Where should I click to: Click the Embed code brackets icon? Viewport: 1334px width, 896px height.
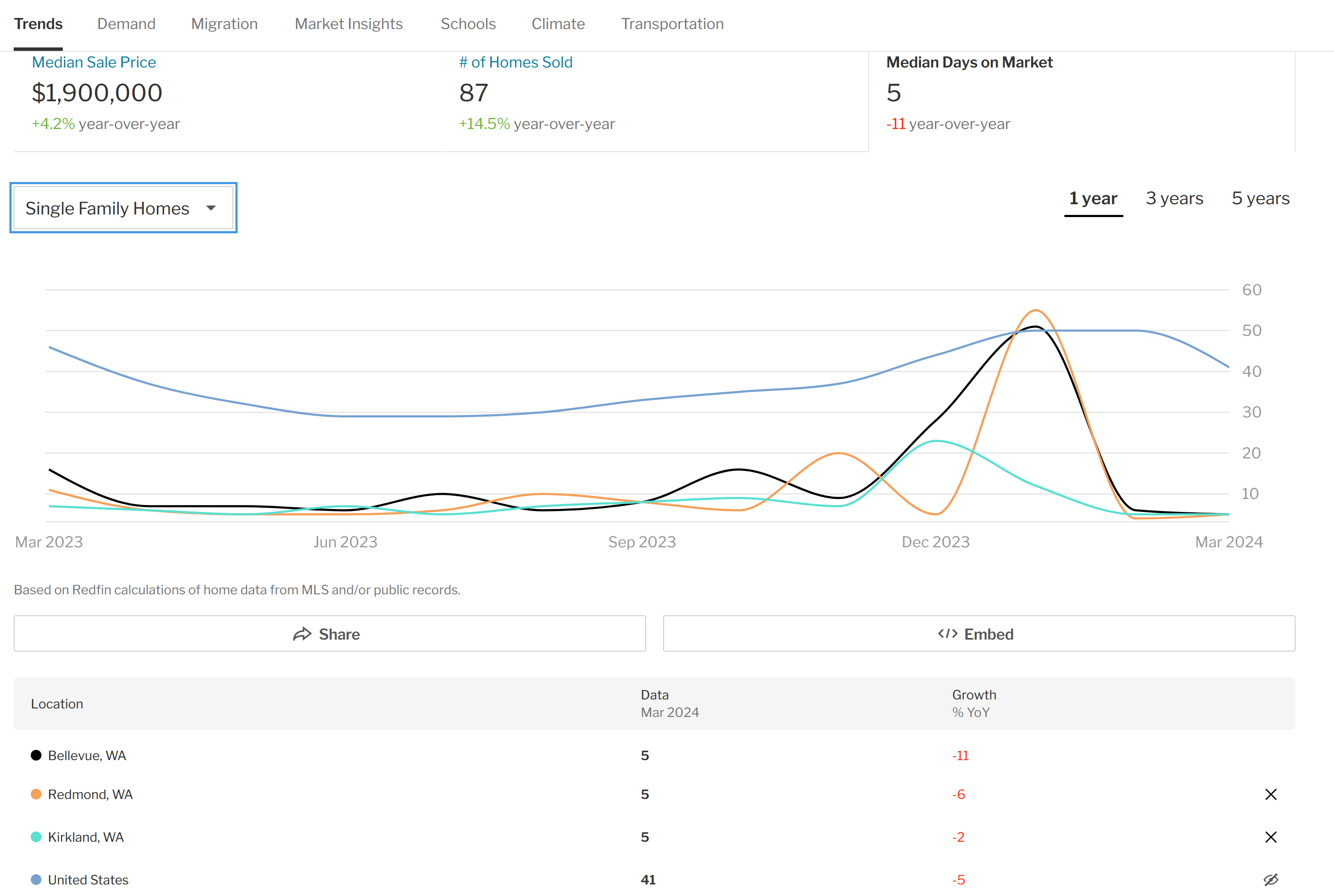pos(948,634)
